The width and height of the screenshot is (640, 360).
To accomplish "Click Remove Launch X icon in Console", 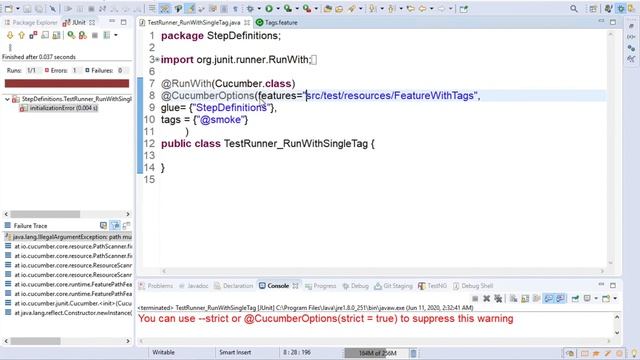I will (x=487, y=299).
